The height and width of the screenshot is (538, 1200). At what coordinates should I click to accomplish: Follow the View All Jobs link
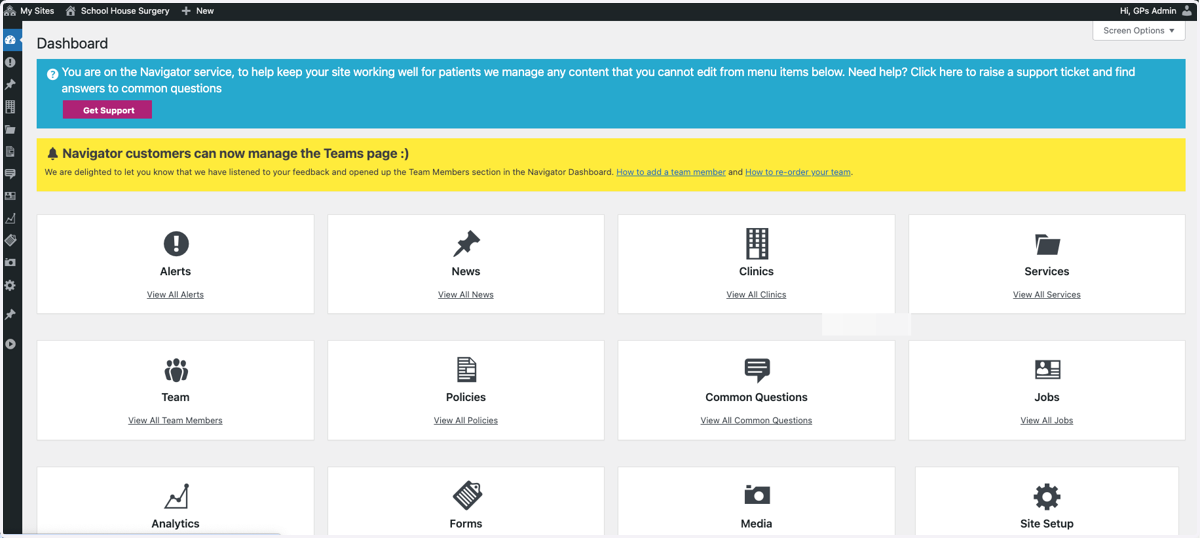pos(1047,421)
